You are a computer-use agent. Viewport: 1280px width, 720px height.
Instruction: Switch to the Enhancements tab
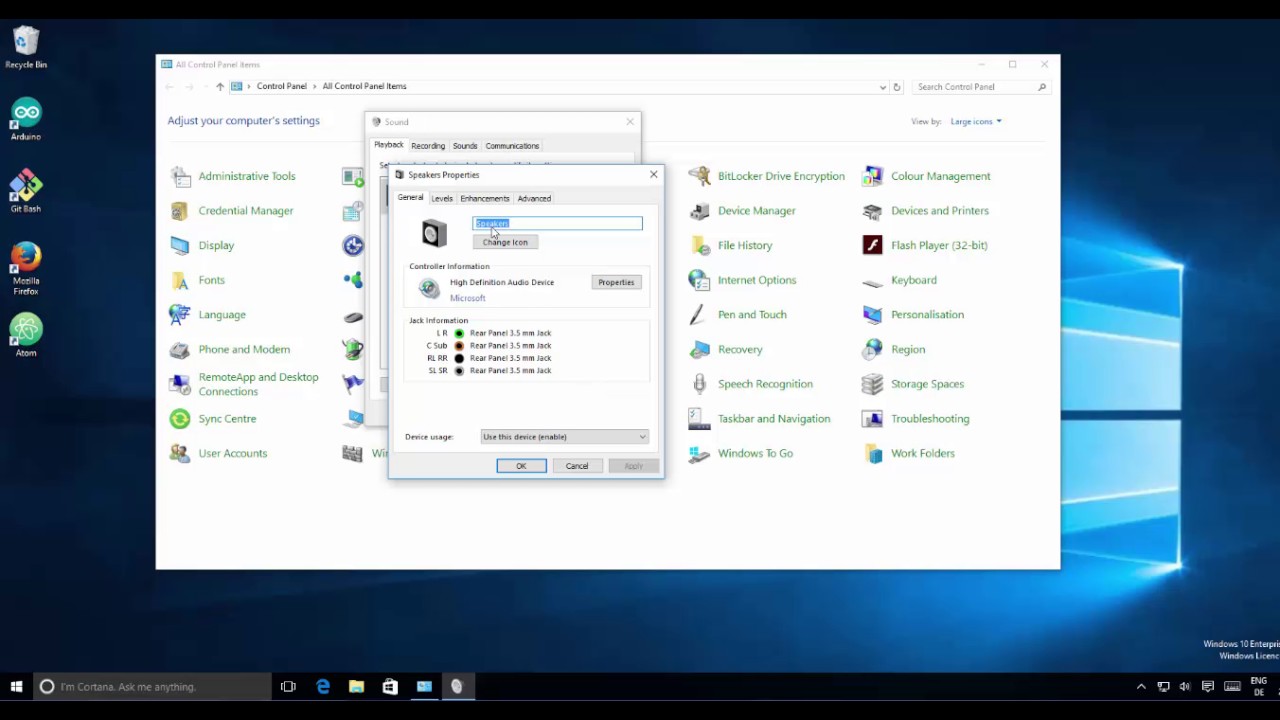click(x=484, y=198)
